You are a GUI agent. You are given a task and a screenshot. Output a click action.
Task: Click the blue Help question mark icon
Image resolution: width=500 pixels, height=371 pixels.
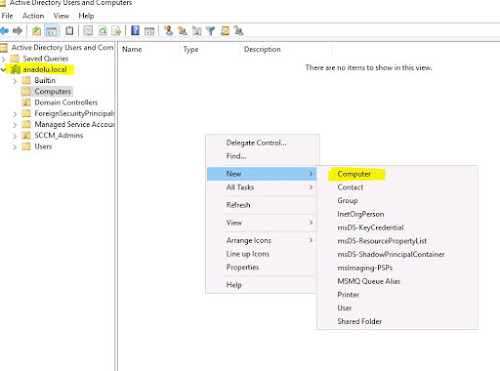coord(135,31)
